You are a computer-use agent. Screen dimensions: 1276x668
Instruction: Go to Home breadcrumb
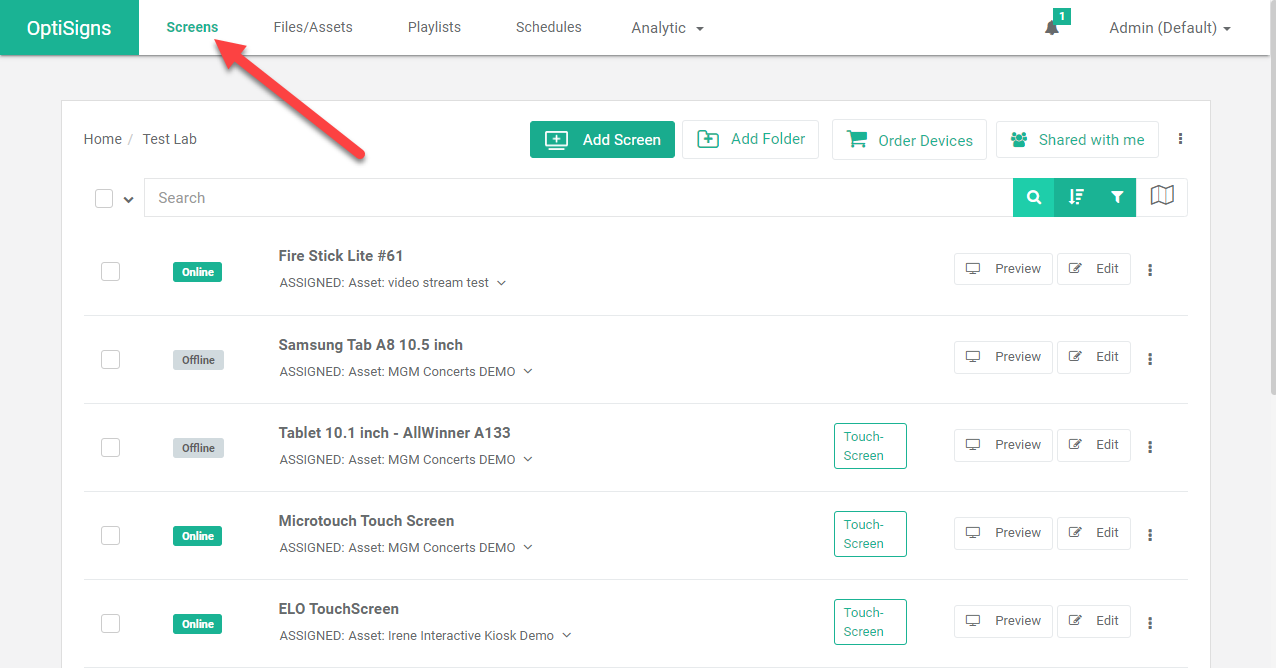coord(103,139)
